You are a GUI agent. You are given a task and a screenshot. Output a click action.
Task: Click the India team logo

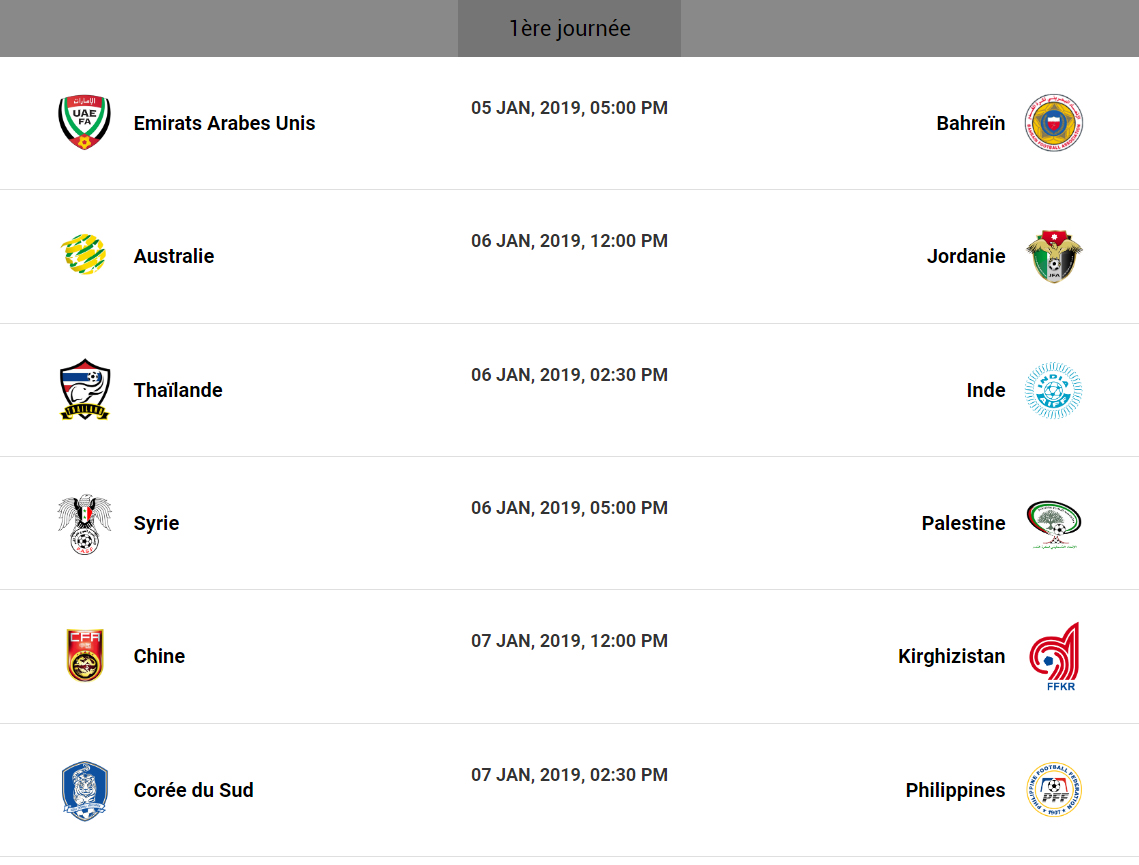click(1054, 390)
